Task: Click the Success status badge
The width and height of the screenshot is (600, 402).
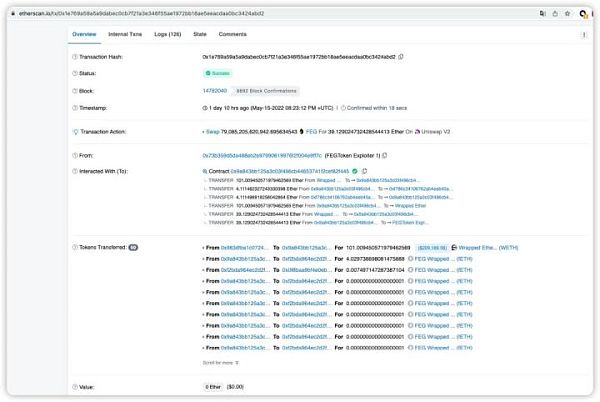Action: pos(219,74)
